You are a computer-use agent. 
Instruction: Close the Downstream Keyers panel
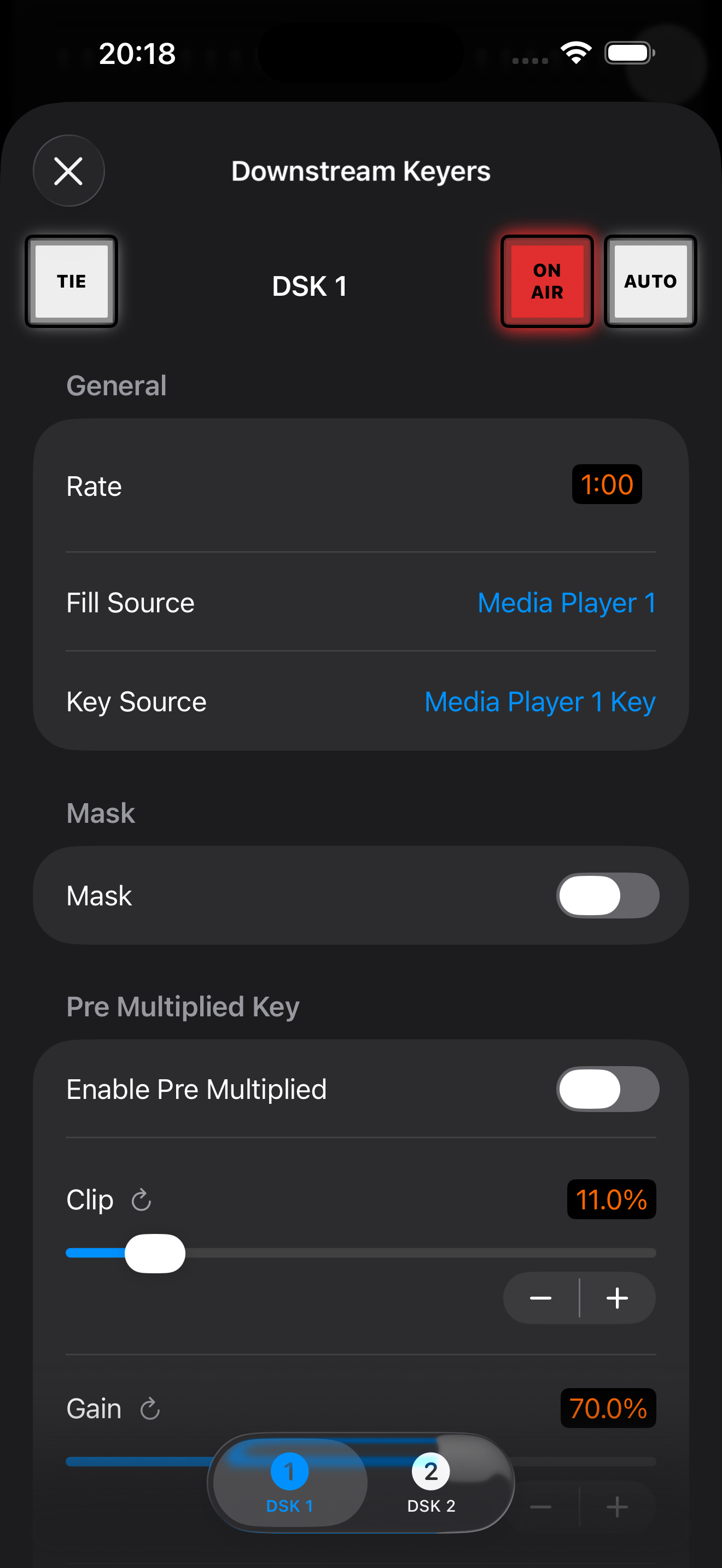(68, 171)
